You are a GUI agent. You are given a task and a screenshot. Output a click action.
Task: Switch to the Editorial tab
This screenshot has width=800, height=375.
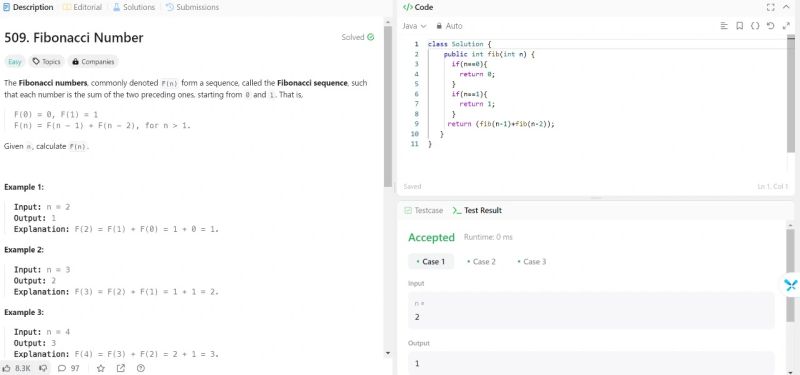coord(82,7)
